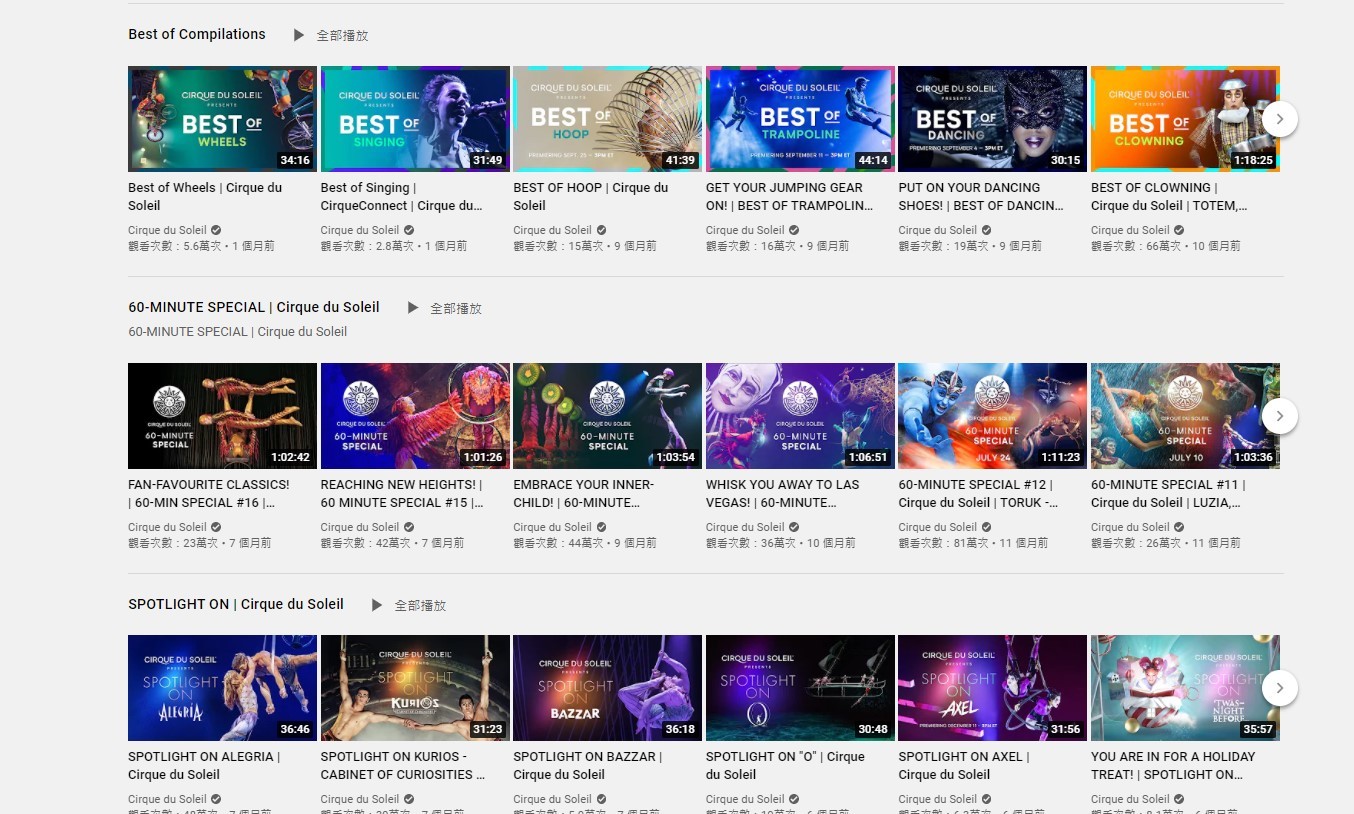
Task: Click the 'BEST OF HOOP' video title
Action: click(x=591, y=196)
